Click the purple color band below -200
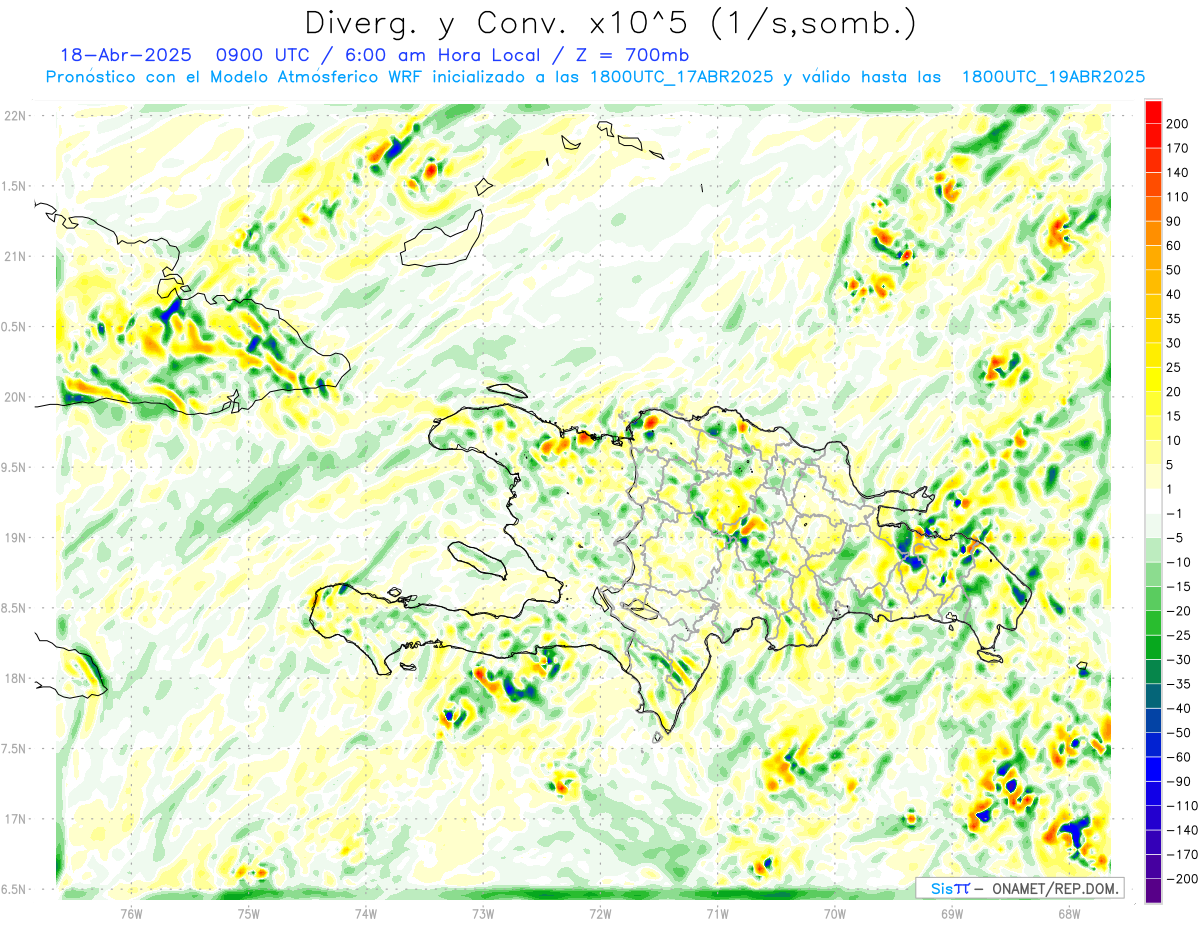The height and width of the screenshot is (927, 1200). point(1154,891)
